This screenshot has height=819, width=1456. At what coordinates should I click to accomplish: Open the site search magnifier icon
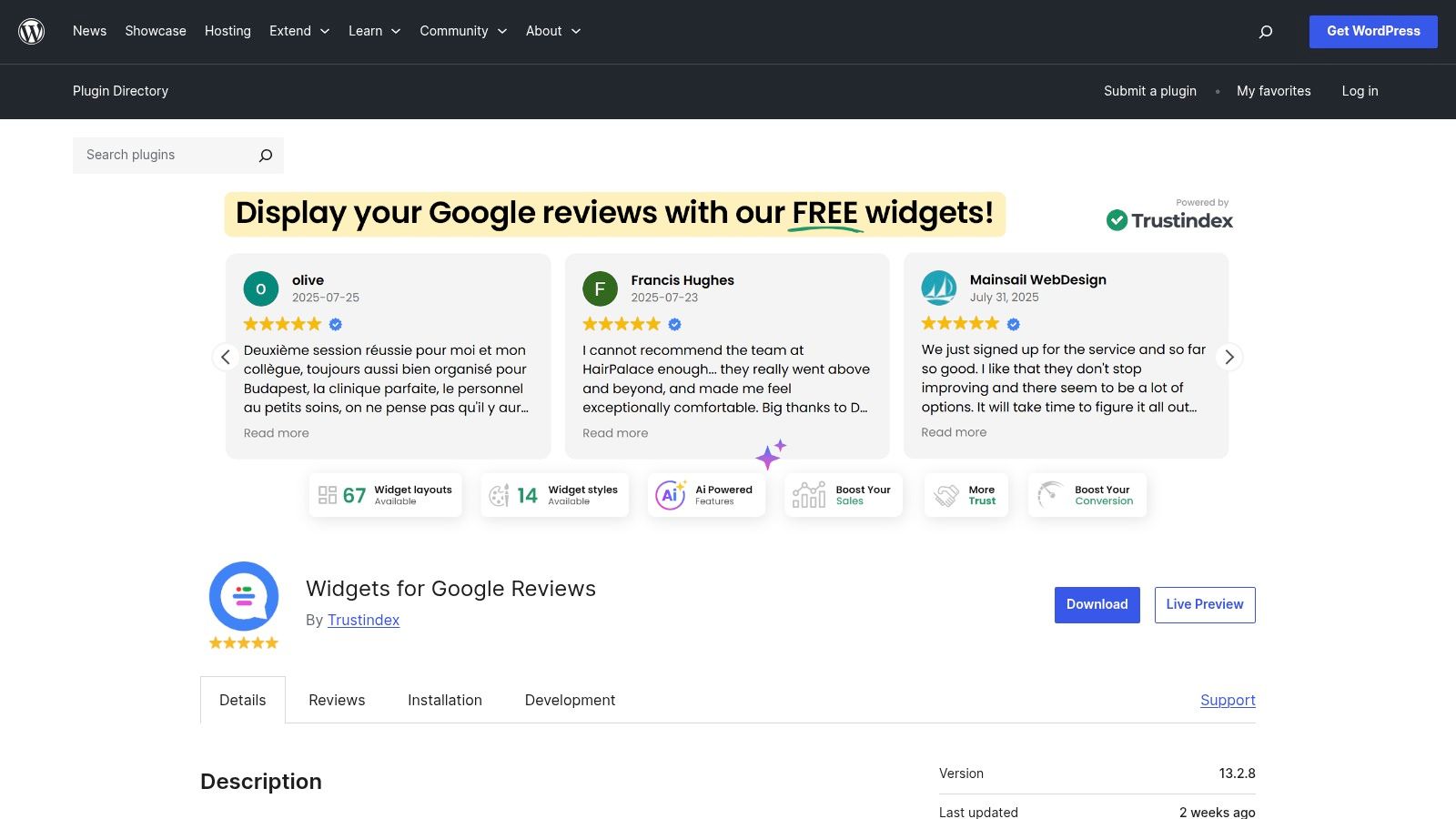click(1265, 32)
